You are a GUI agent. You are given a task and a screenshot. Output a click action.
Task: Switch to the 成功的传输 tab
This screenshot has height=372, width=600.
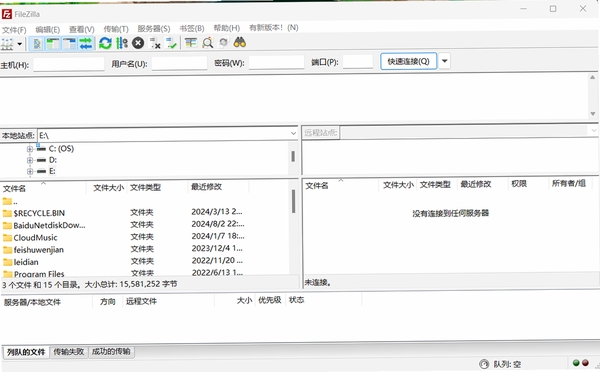(111, 351)
